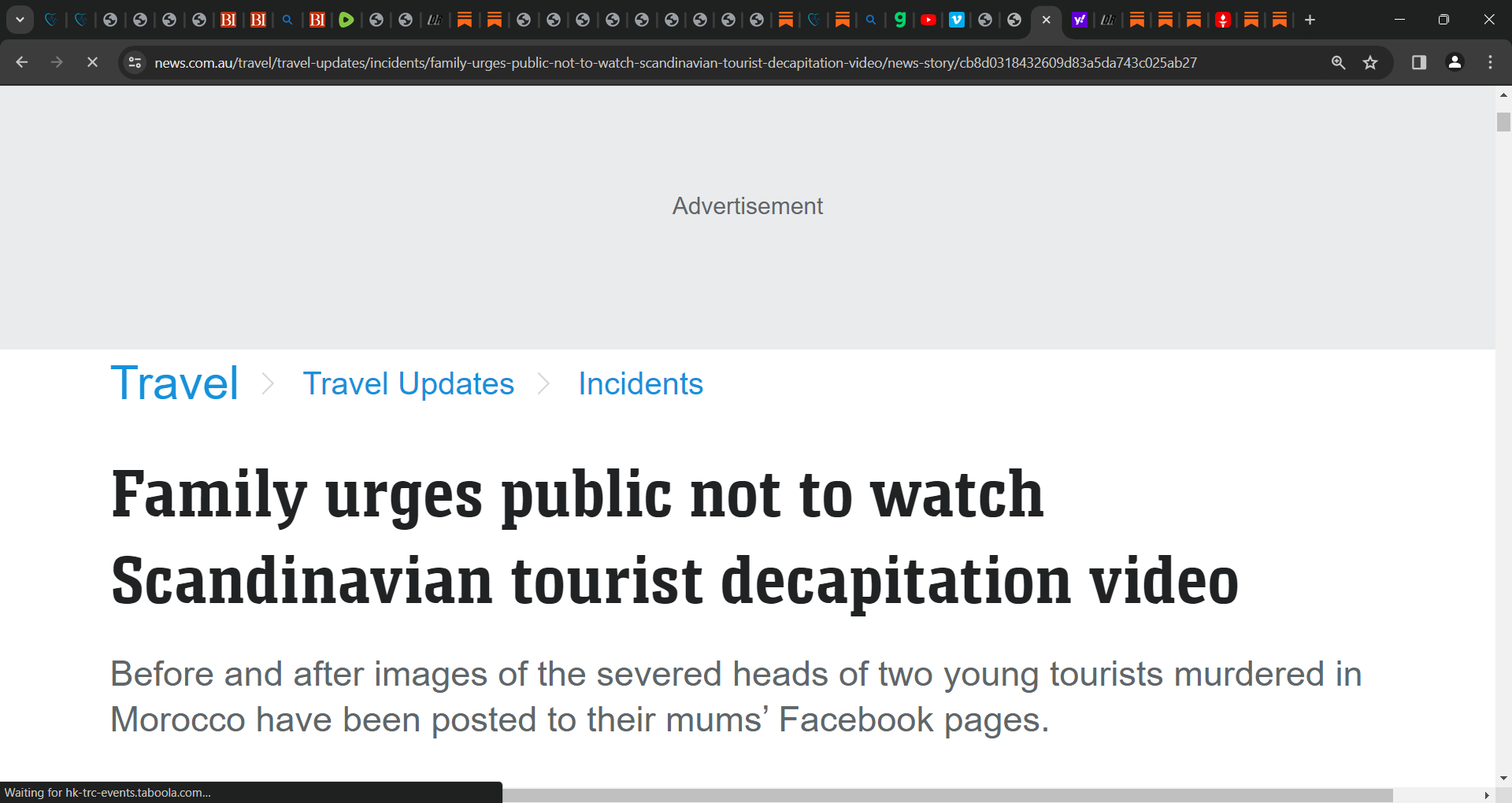
Task: Switch to the red microphone icon tab
Action: [x=1223, y=20]
